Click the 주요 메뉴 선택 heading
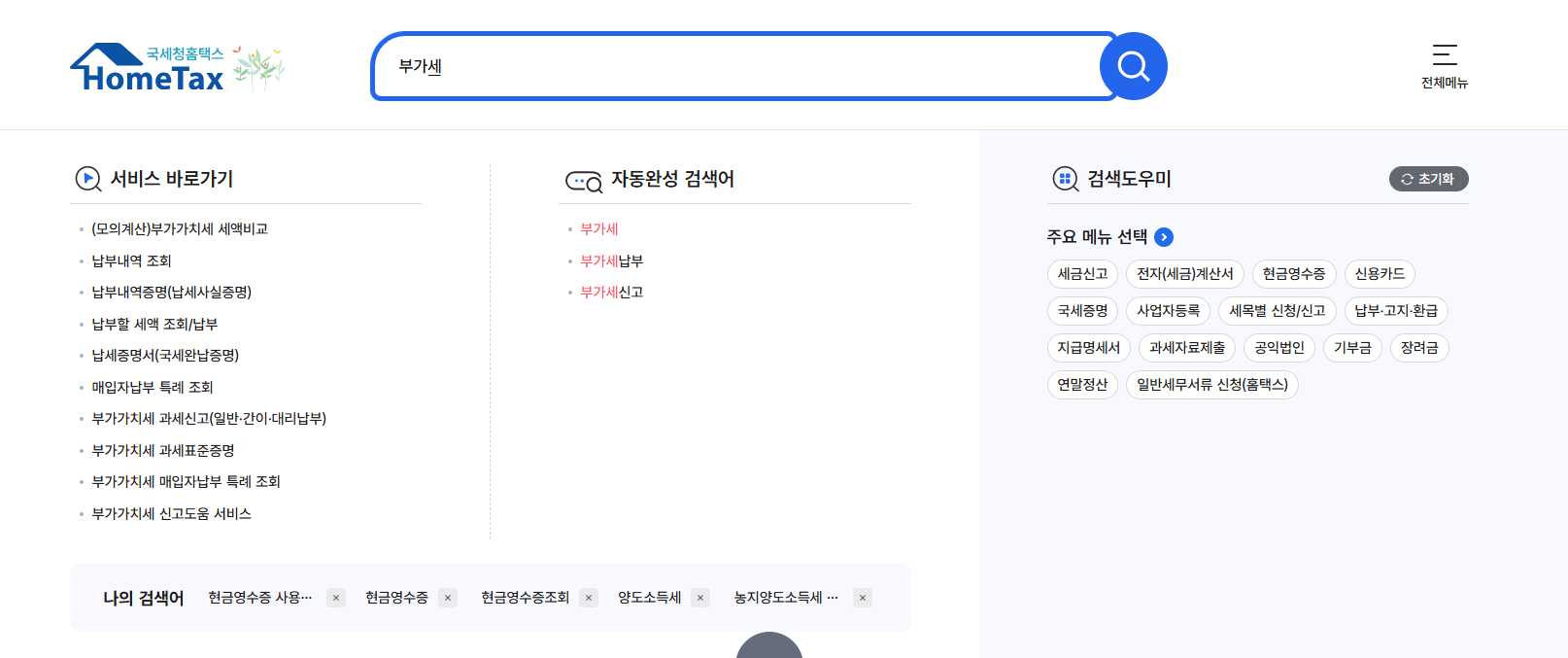Image resolution: width=1568 pixels, height=658 pixels. tap(1097, 237)
